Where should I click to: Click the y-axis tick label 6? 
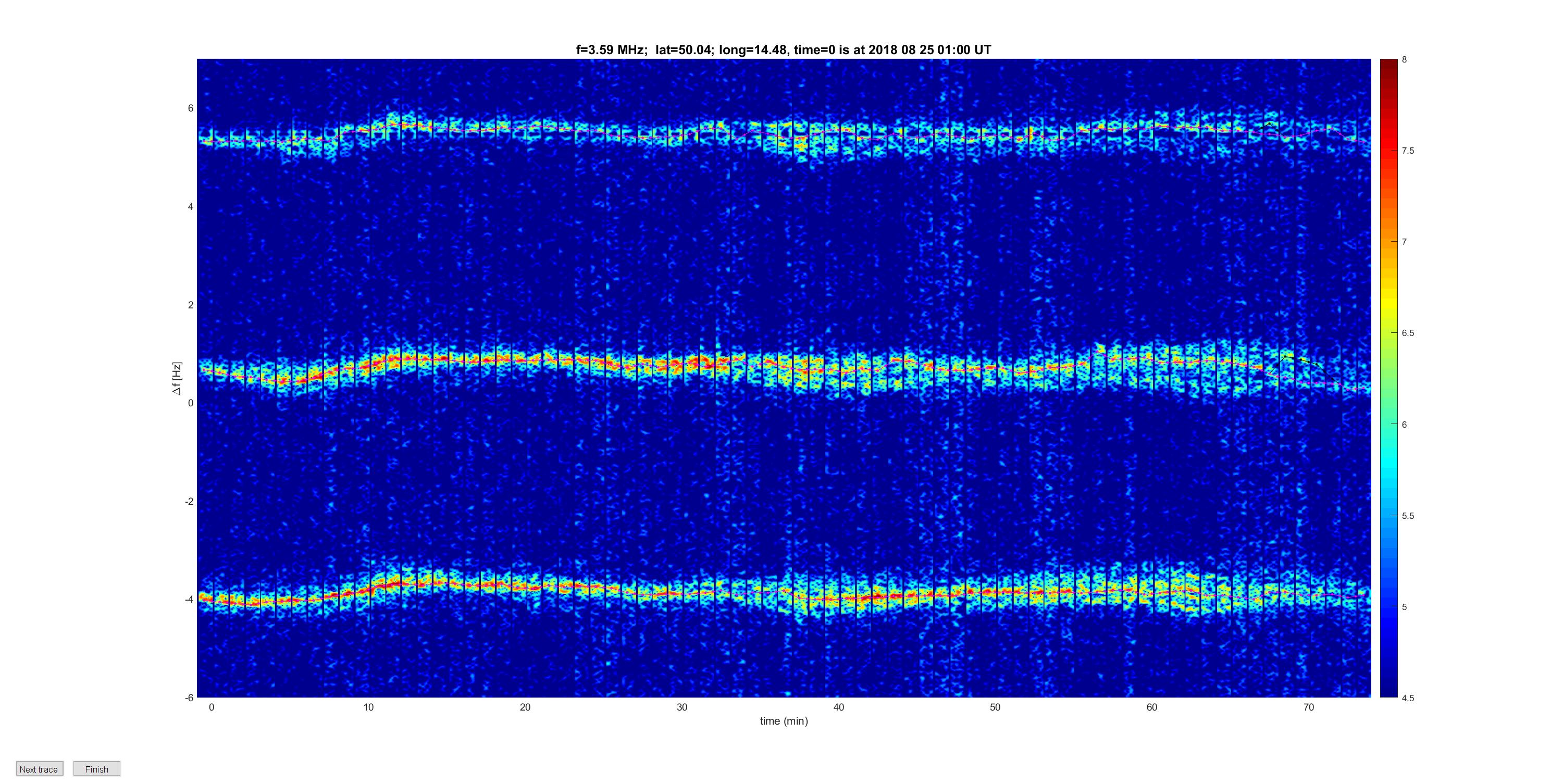[x=191, y=108]
